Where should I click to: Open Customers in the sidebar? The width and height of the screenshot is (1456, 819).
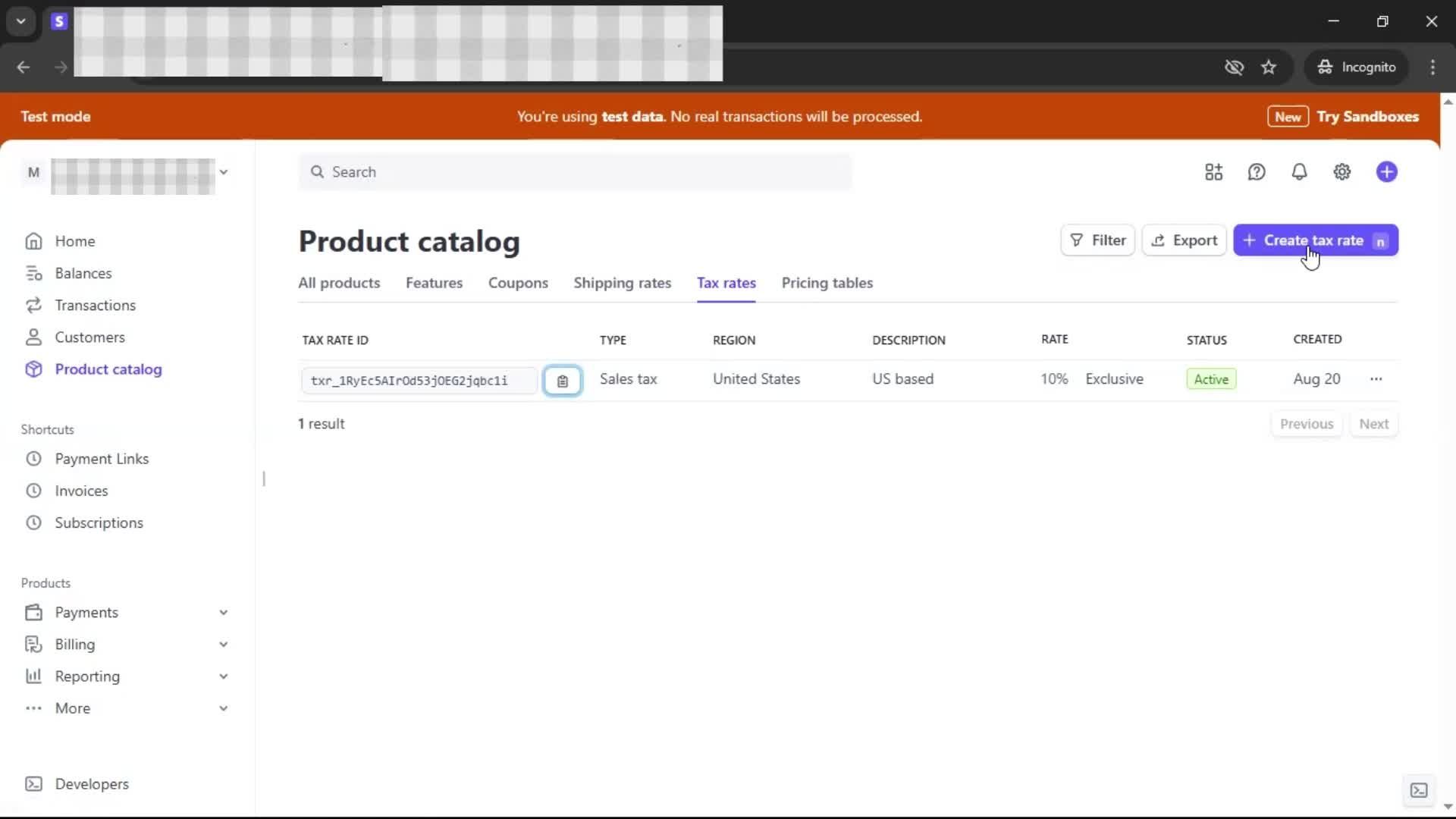pyautogui.click(x=89, y=337)
